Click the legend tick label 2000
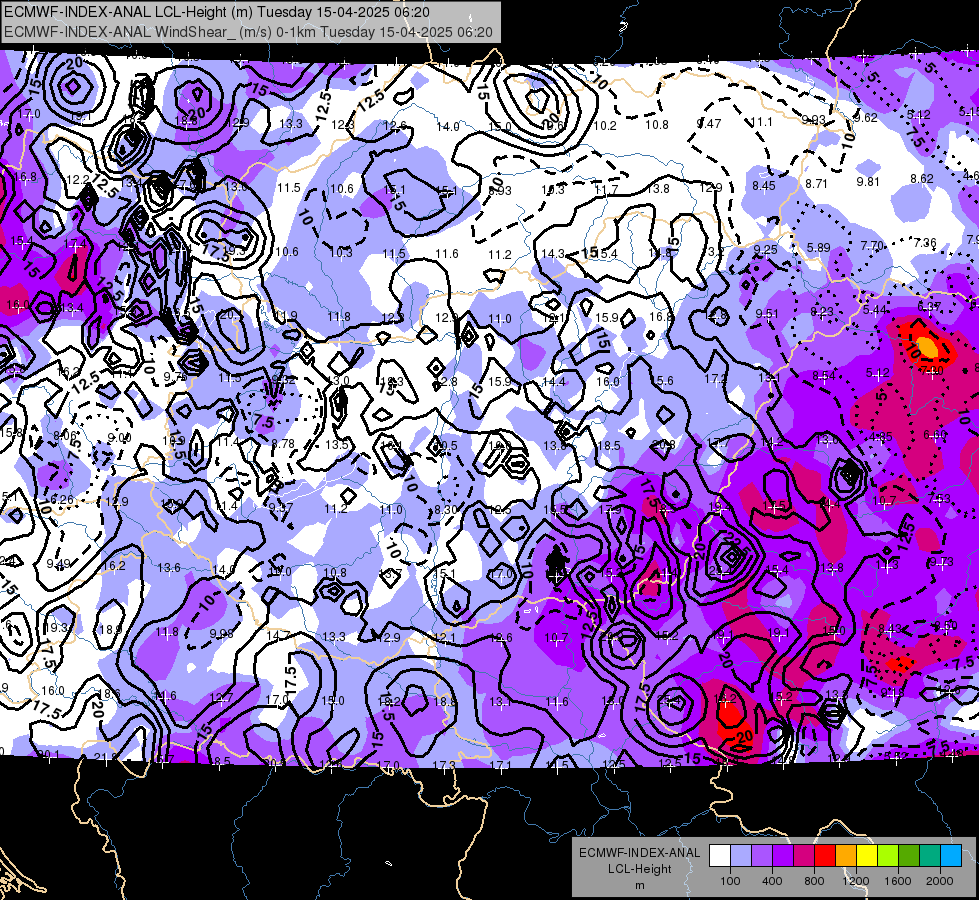The height and width of the screenshot is (900, 979). (940, 881)
